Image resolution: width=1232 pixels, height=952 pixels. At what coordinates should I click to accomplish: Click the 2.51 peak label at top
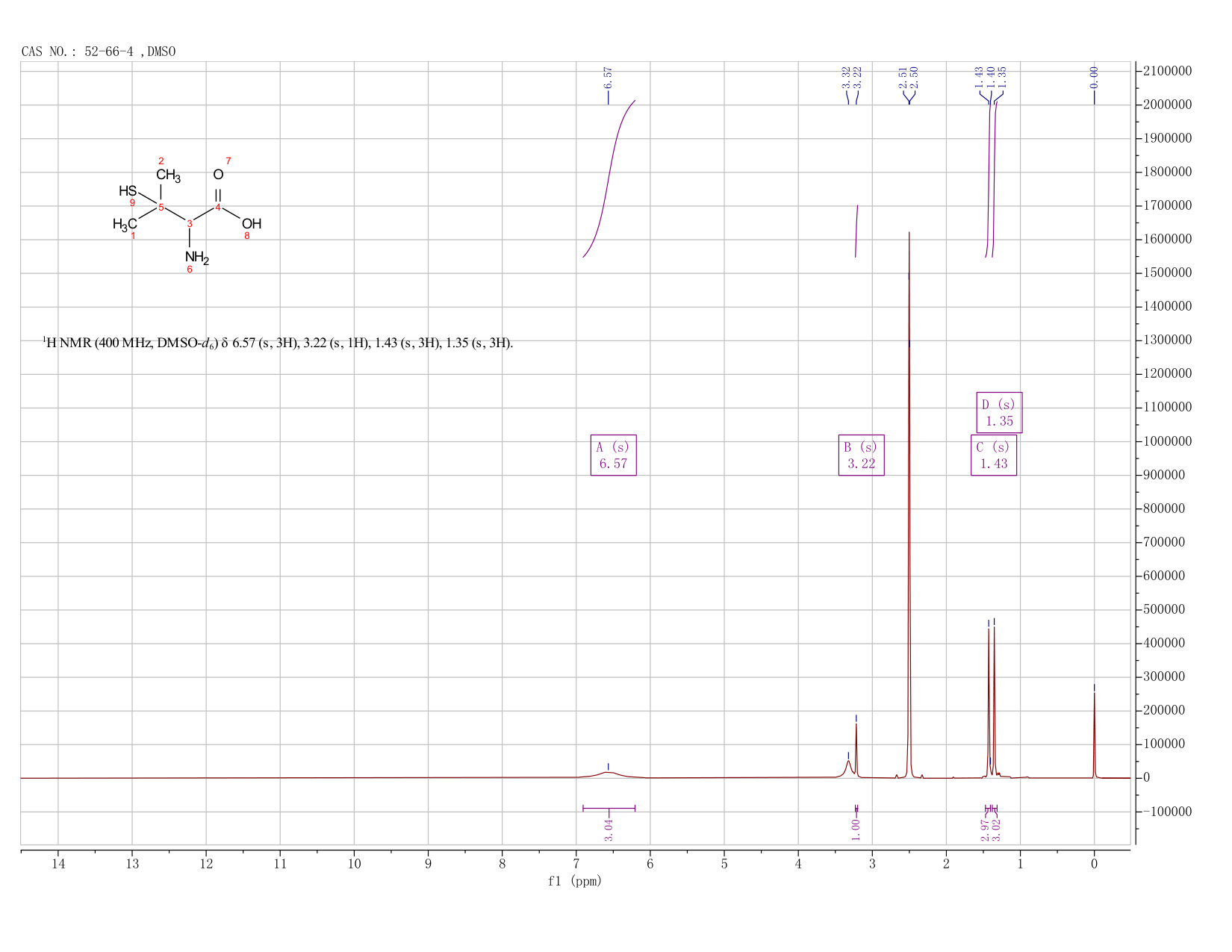tap(902, 77)
